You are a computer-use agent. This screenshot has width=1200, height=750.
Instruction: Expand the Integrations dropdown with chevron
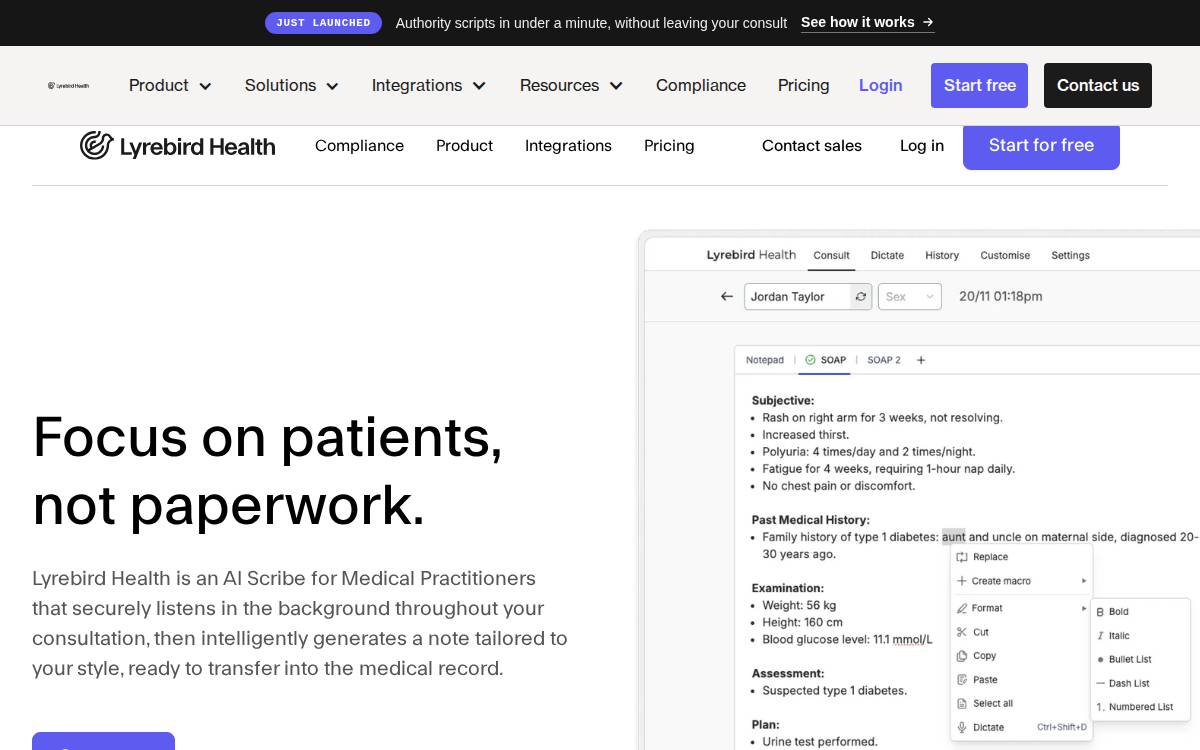coord(429,86)
